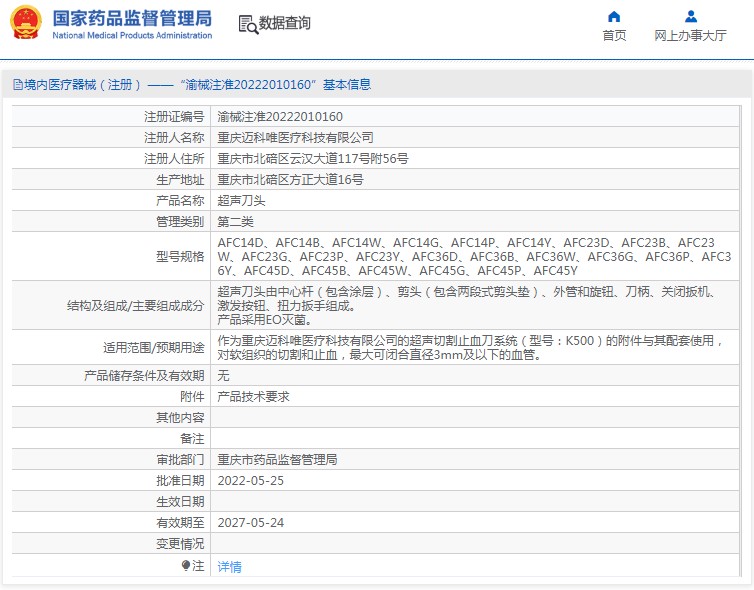Open 网上办事大厅 link text

(690, 36)
